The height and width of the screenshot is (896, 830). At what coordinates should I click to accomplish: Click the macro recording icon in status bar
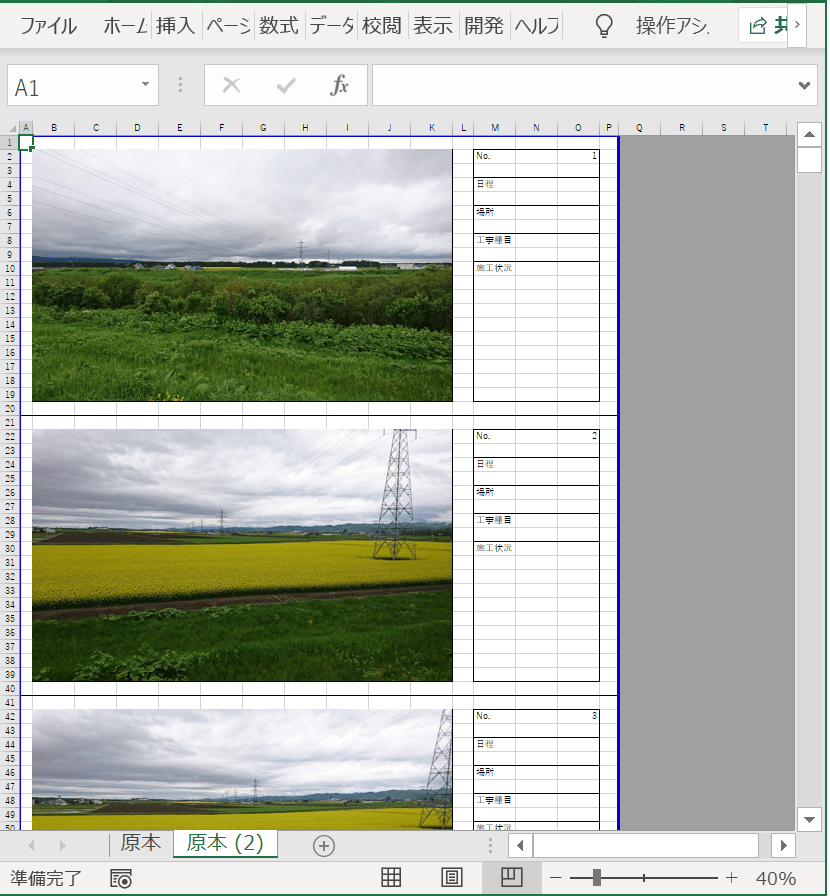pyautogui.click(x=121, y=878)
